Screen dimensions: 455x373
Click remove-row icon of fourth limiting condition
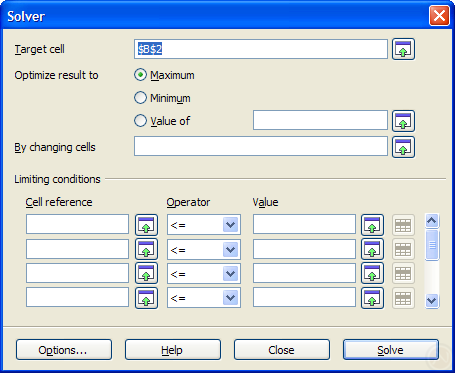coord(403,298)
